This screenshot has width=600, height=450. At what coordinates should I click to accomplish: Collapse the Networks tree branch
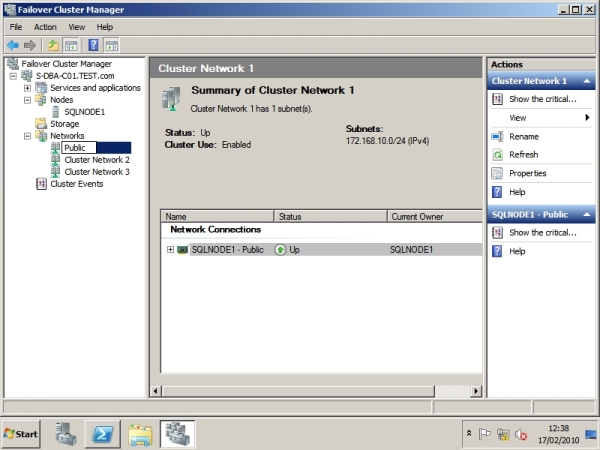click(x=27, y=136)
